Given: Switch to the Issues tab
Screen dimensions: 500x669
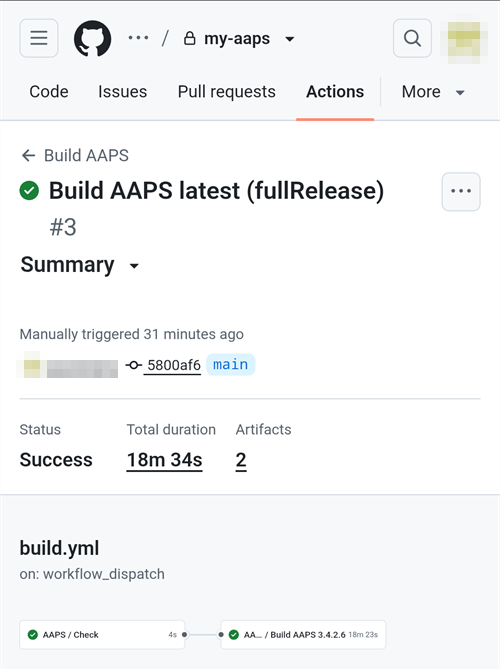Looking at the screenshot, I should [x=122, y=92].
